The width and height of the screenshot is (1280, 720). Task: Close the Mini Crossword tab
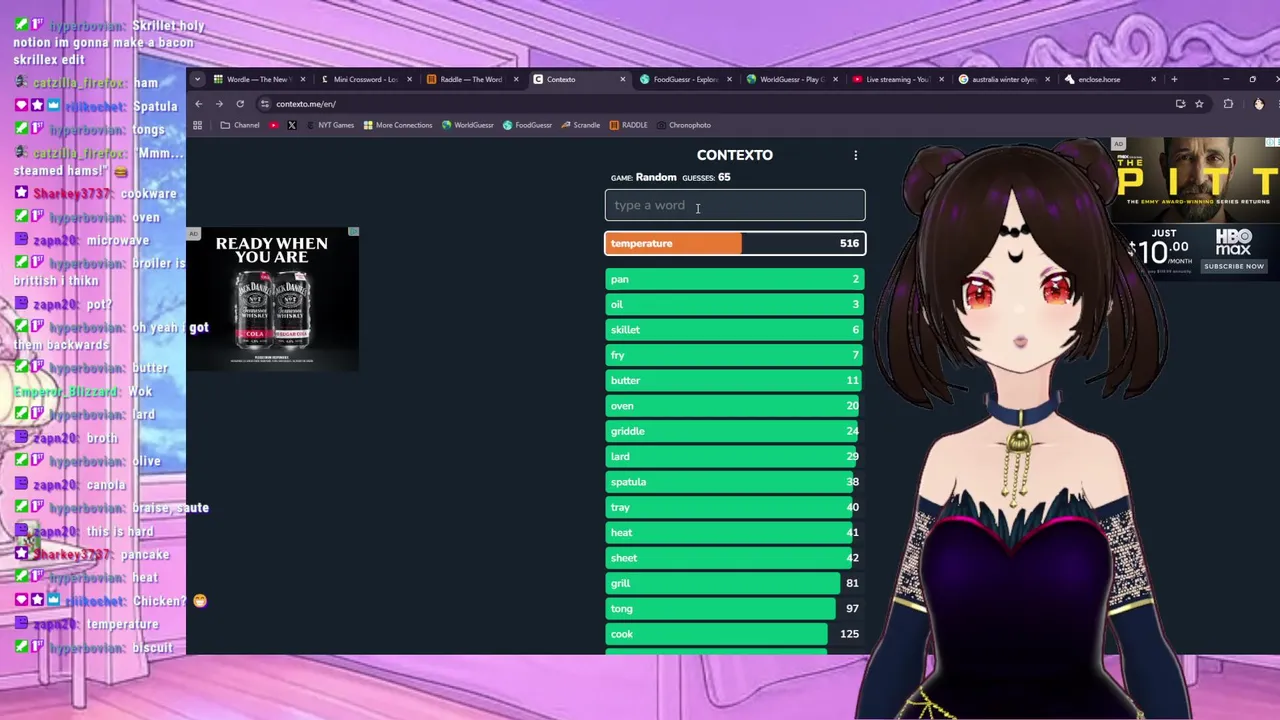pos(410,79)
